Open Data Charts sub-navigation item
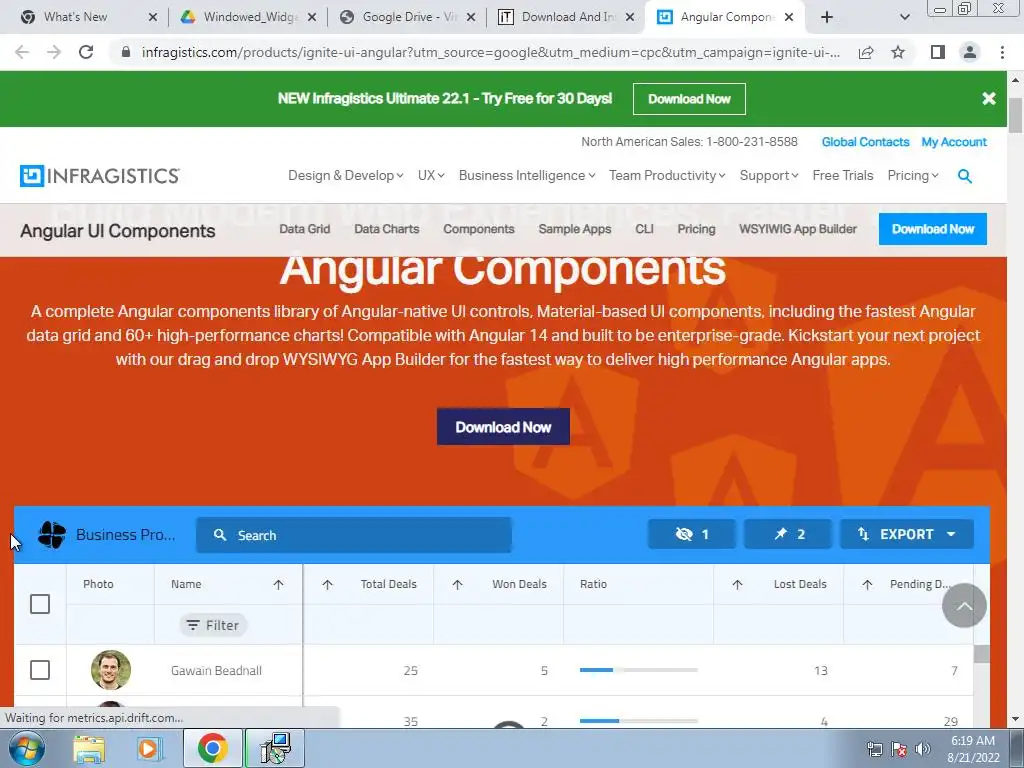The image size is (1024, 768). 387,229
